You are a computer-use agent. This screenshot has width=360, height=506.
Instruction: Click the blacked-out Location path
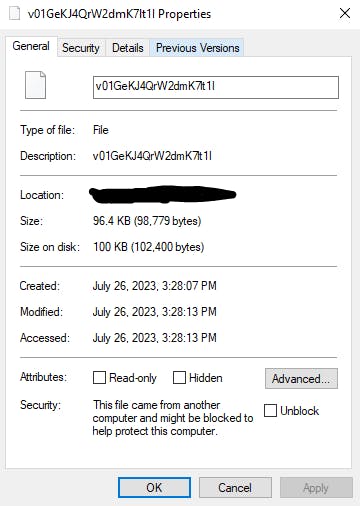coord(163,194)
